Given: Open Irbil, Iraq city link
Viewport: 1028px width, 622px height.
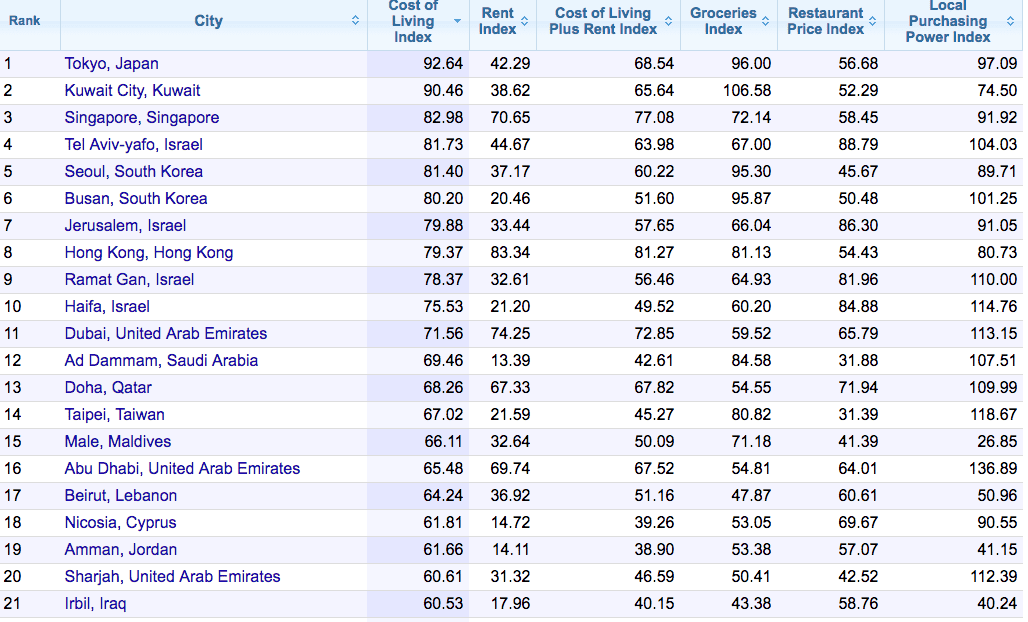Looking at the screenshot, I should tap(95, 604).
